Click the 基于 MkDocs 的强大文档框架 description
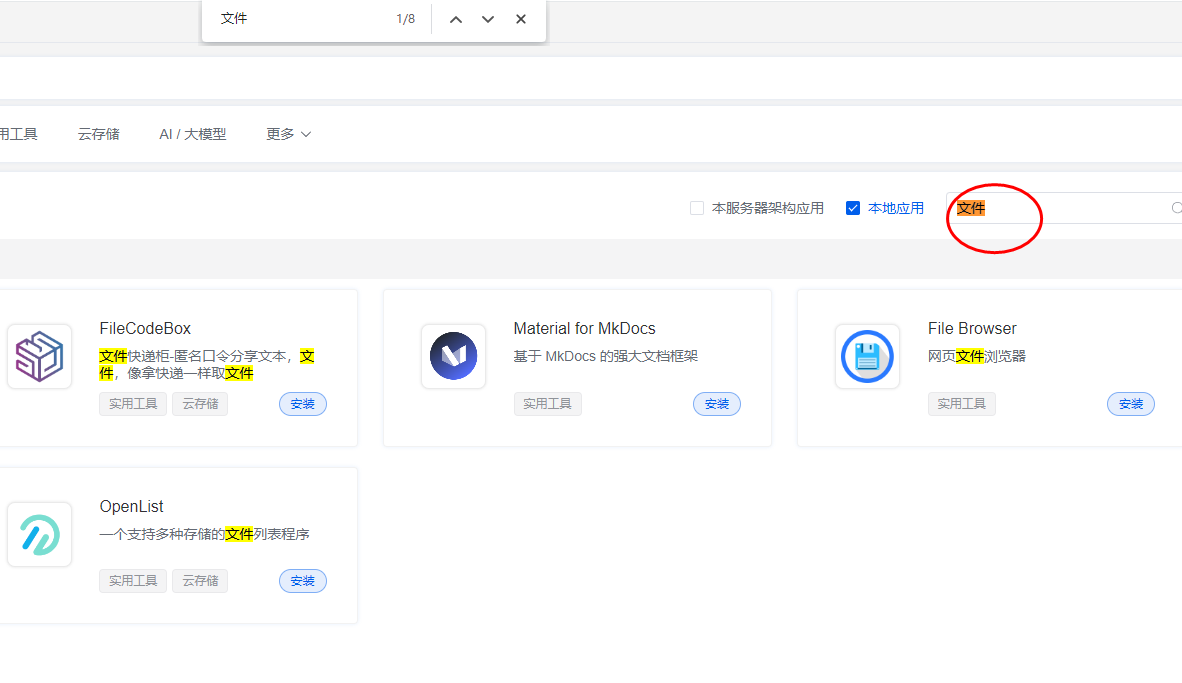1182x683 pixels. tap(606, 357)
